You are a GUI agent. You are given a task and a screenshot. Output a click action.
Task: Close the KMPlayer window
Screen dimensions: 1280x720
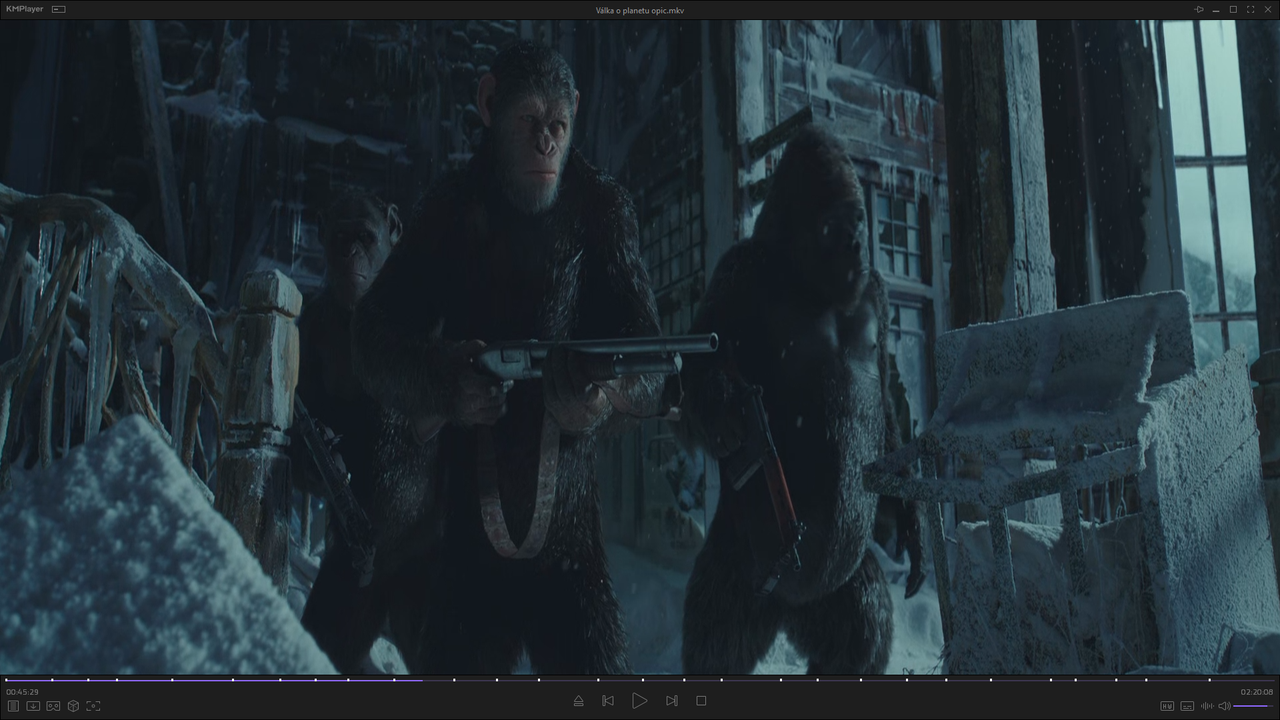1268,9
